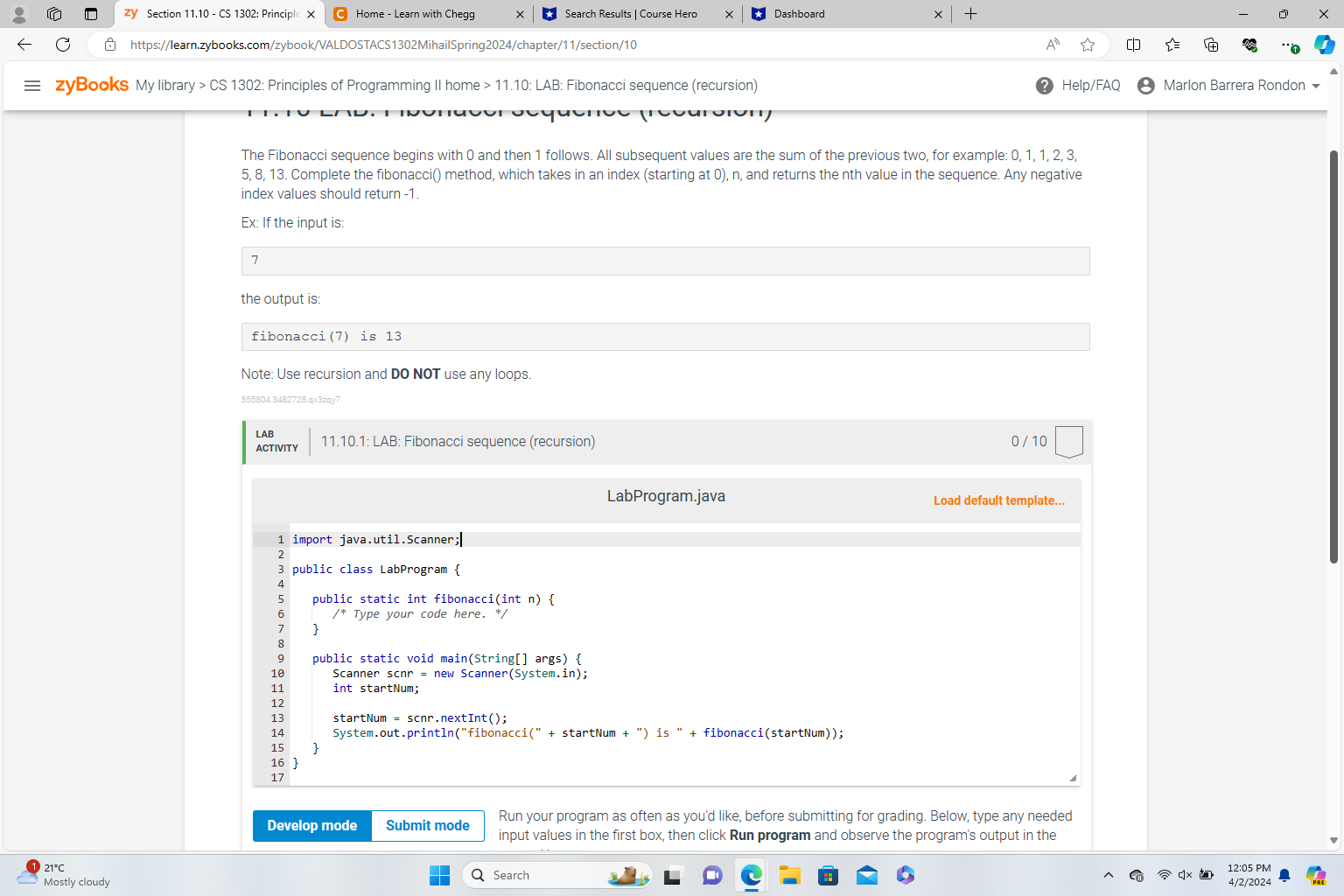
Task: Click the Help/FAQ question mark icon
Action: pyautogui.click(x=1045, y=85)
